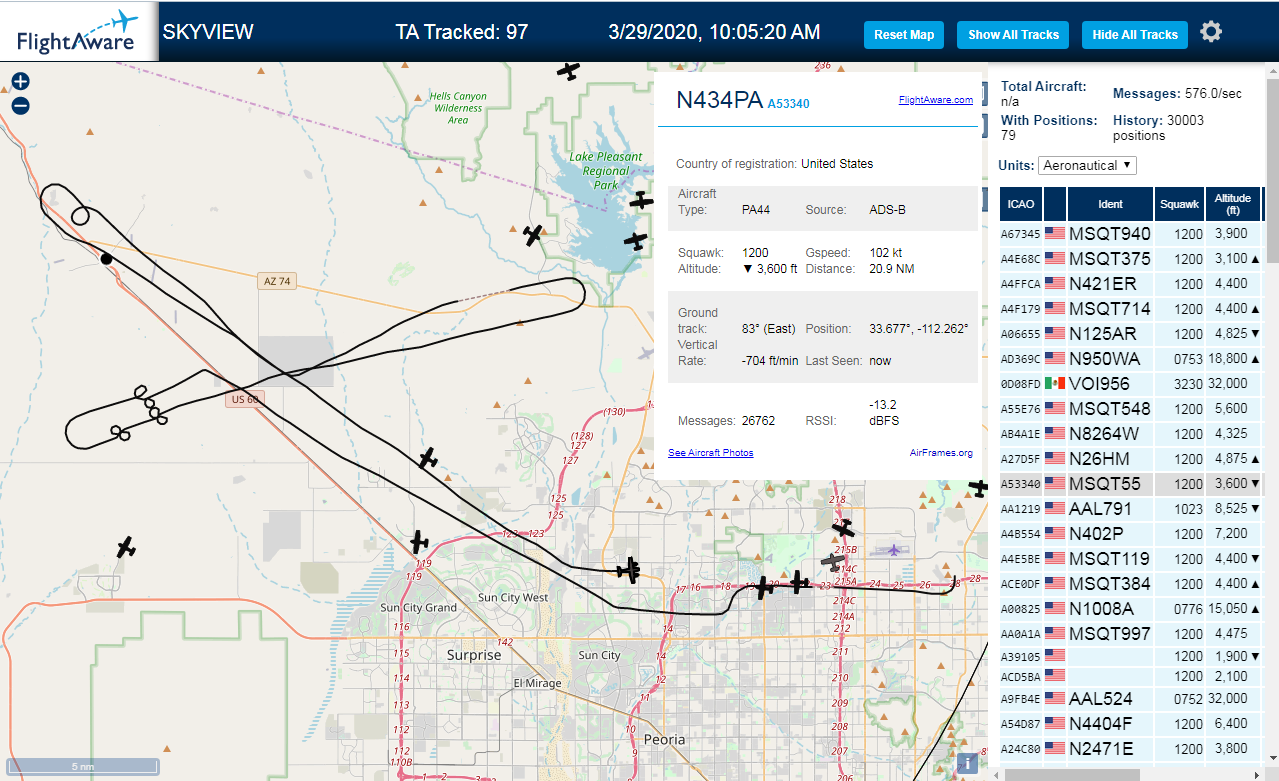Select the highlighted MSQT55 row
The width and height of the screenshot is (1279, 781).
(1131, 484)
